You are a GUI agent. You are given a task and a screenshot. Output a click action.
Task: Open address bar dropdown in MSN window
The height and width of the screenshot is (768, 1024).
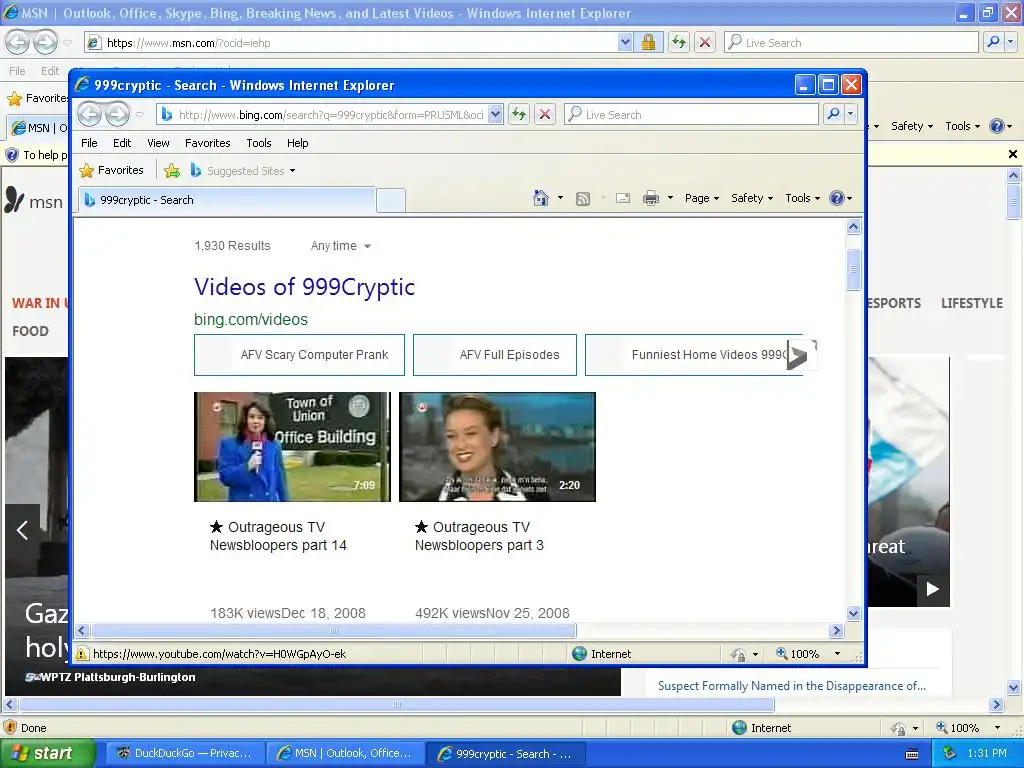(625, 42)
